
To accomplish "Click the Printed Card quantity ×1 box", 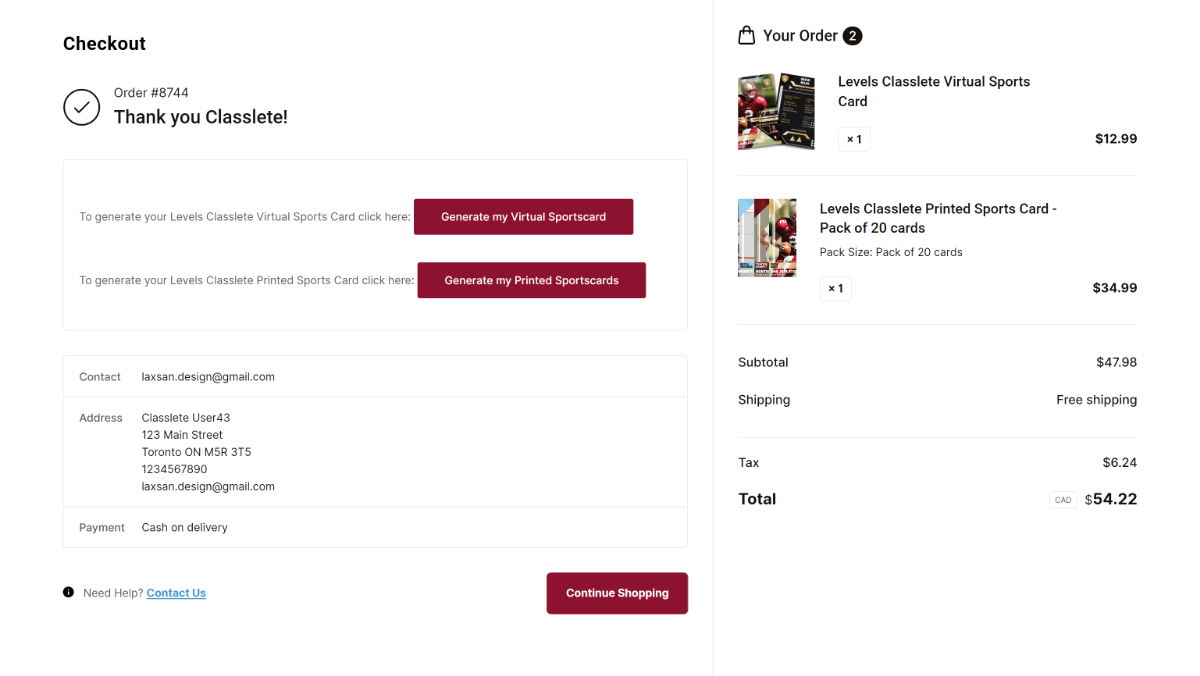I will click(835, 288).
